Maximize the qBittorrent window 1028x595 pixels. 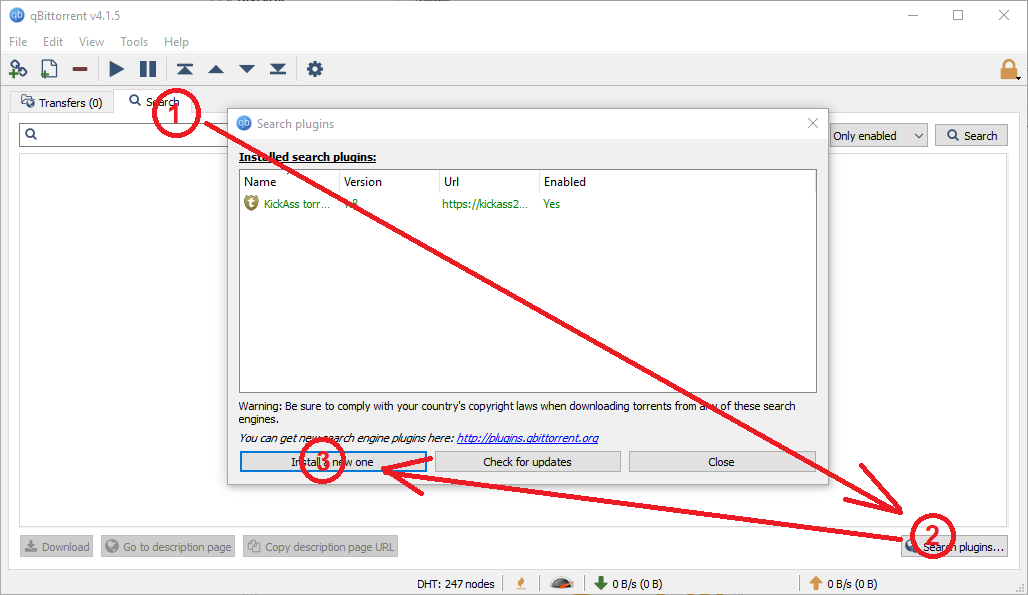coord(958,15)
